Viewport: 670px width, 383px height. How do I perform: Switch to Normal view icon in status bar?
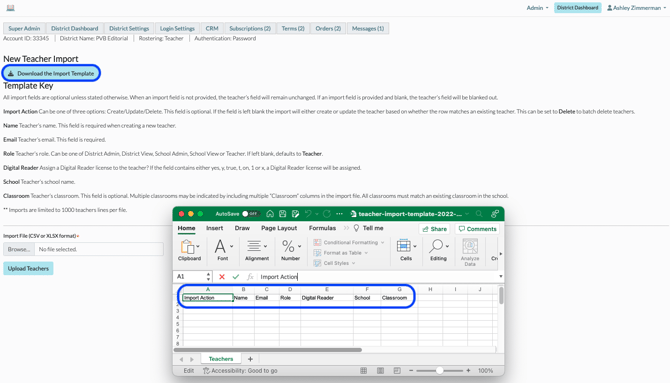pos(364,371)
